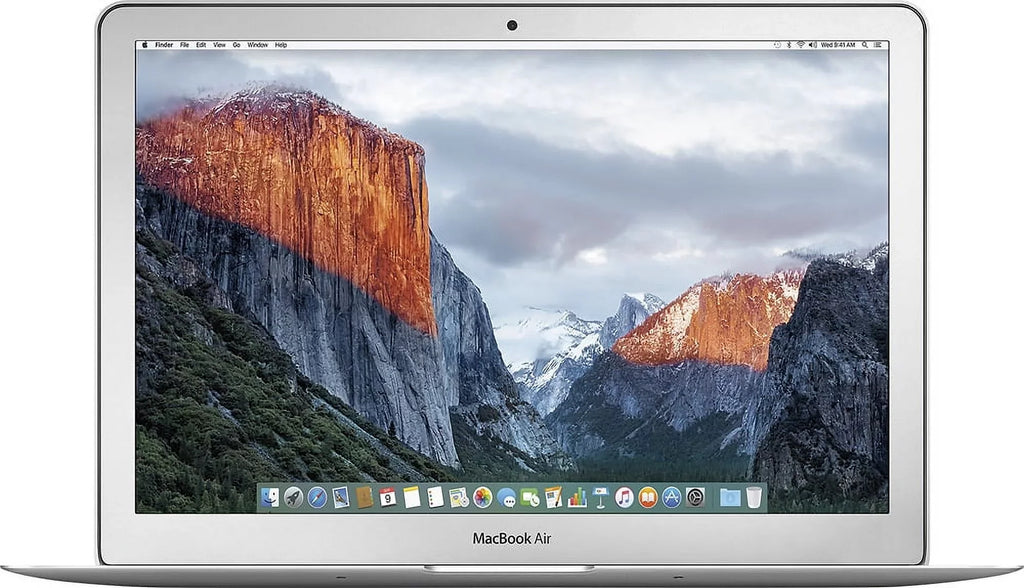Open the Apple menu

(x=145, y=45)
